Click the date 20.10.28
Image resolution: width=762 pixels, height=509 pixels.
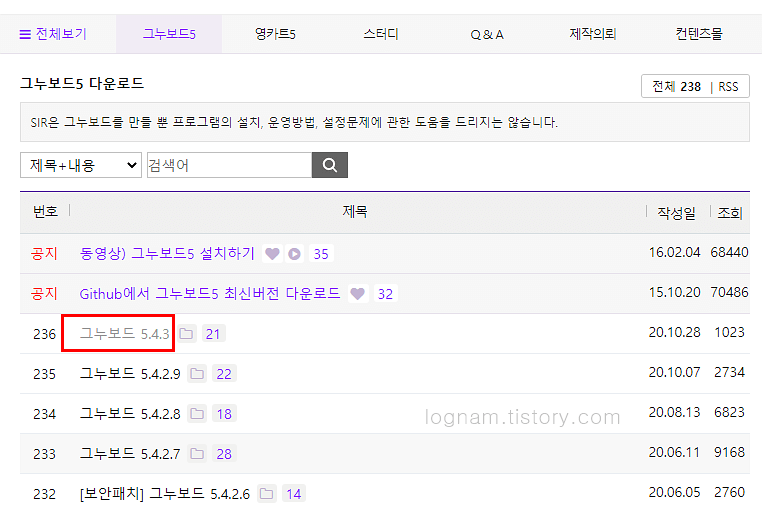pos(675,332)
